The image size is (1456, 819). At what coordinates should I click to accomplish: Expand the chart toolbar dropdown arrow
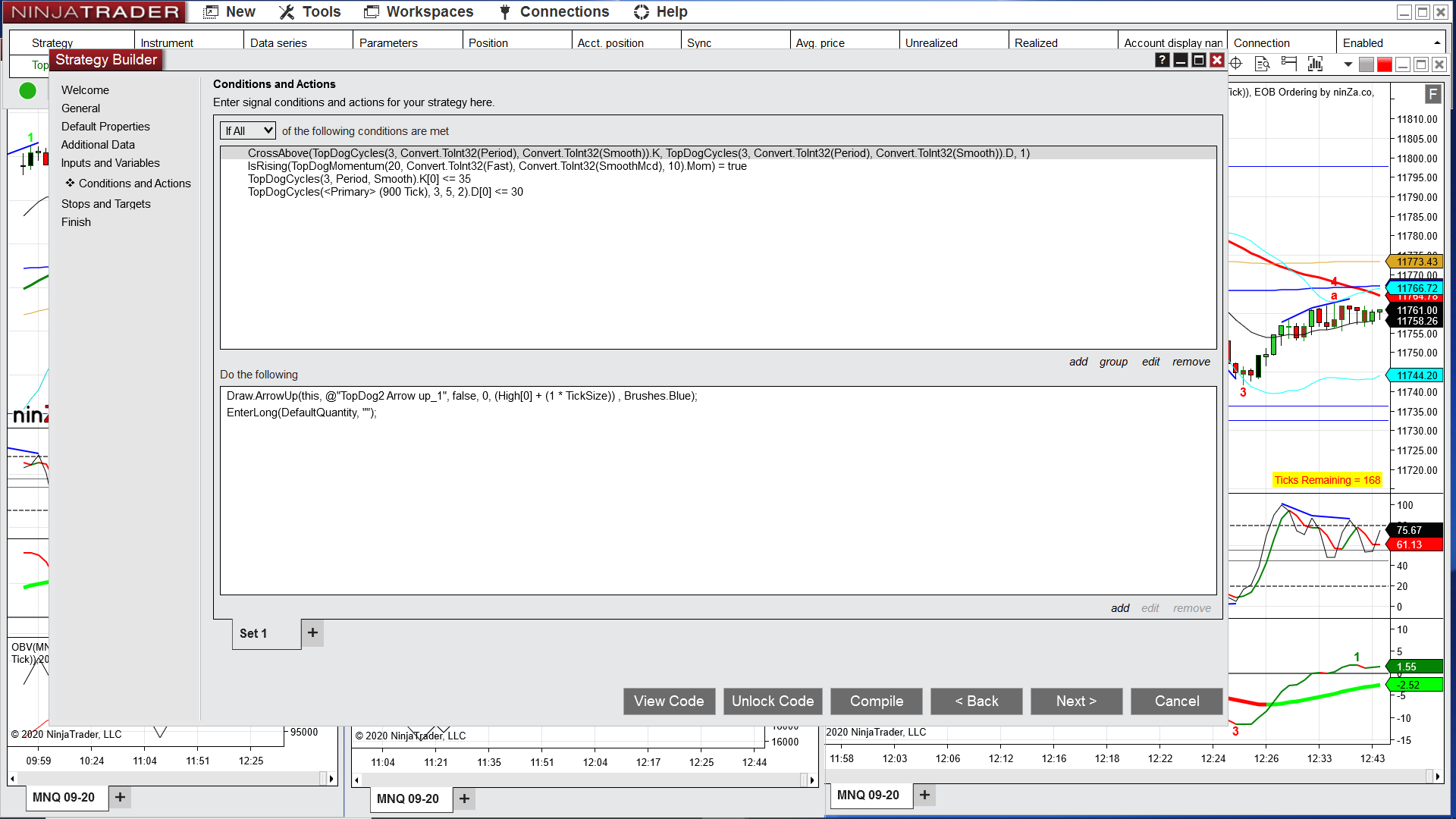(x=1348, y=64)
